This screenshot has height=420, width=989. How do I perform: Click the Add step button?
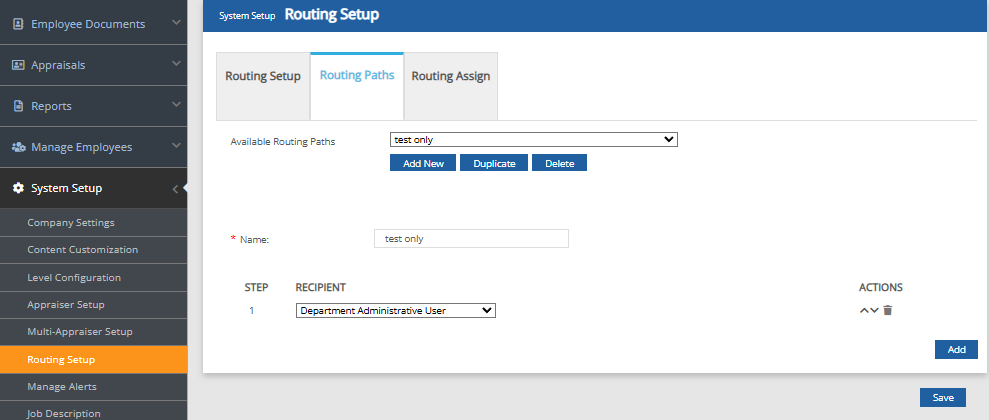(956, 349)
